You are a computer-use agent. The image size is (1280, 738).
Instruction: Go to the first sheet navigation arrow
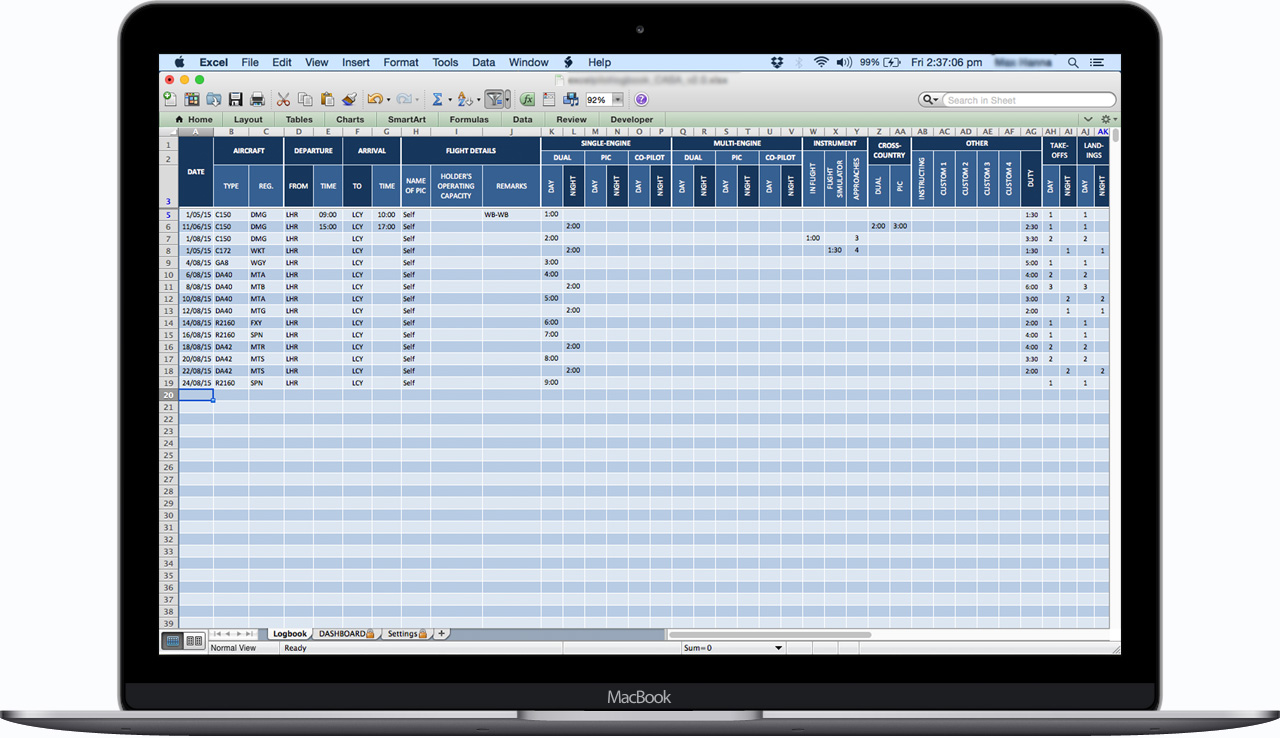pyautogui.click(x=216, y=634)
